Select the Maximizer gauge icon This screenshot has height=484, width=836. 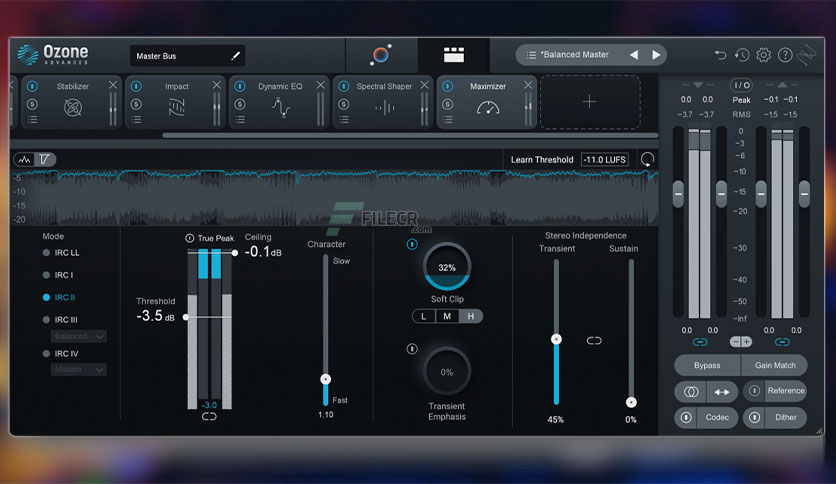click(488, 108)
